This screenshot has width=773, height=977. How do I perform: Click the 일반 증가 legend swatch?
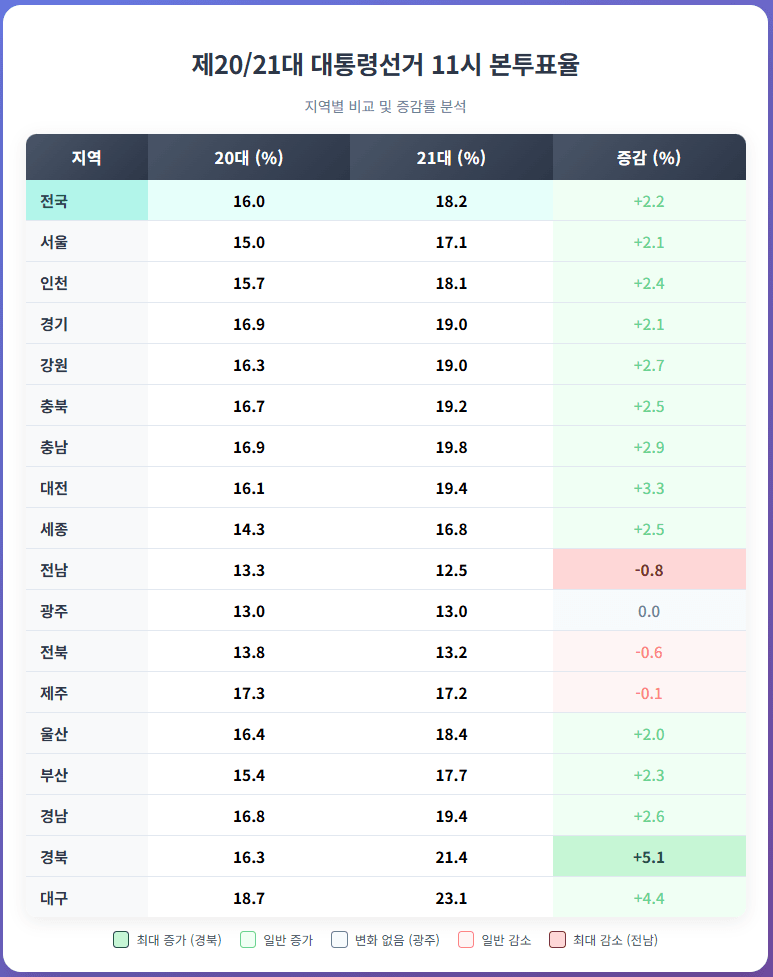pos(249,940)
